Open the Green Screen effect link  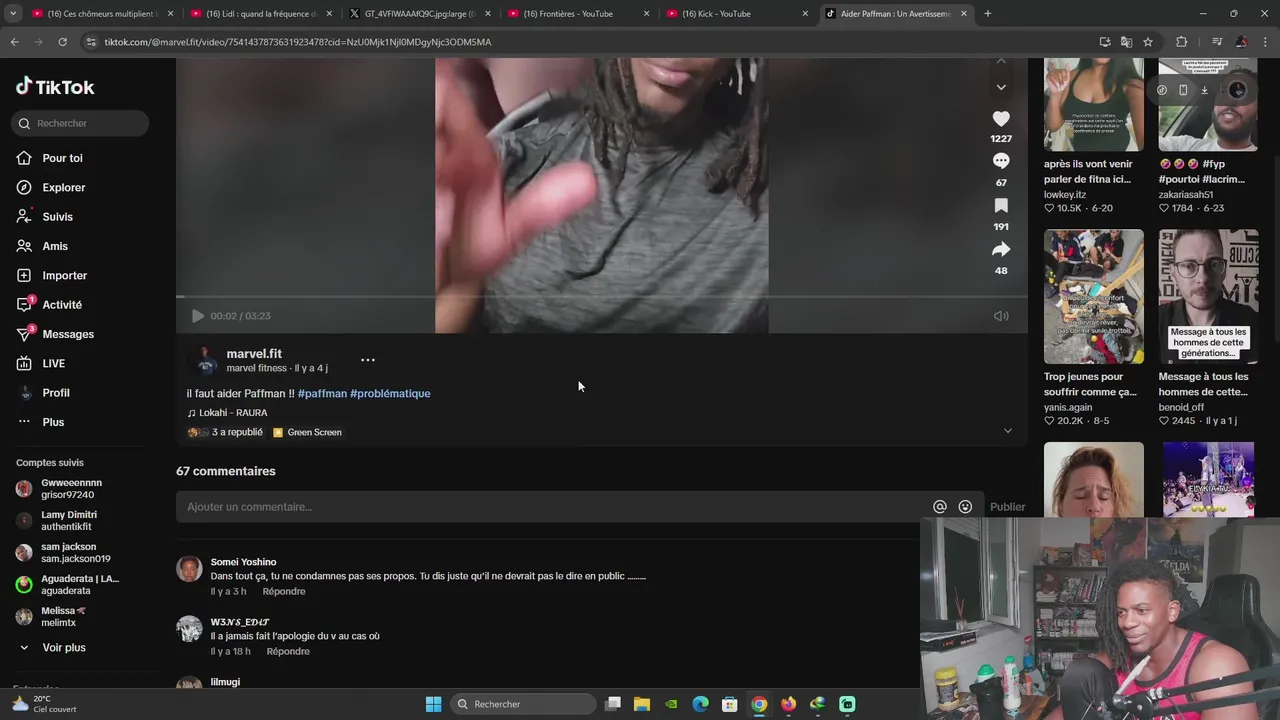(307, 433)
